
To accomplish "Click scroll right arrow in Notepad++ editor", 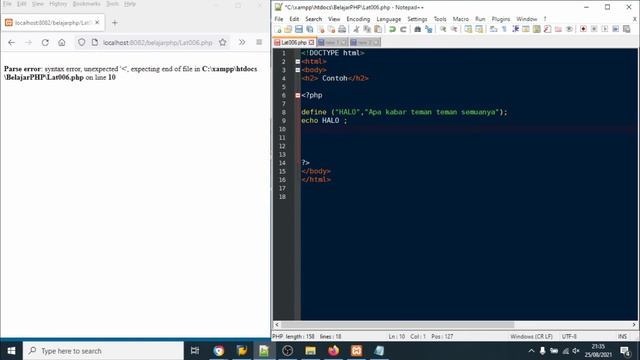I will 634,325.
